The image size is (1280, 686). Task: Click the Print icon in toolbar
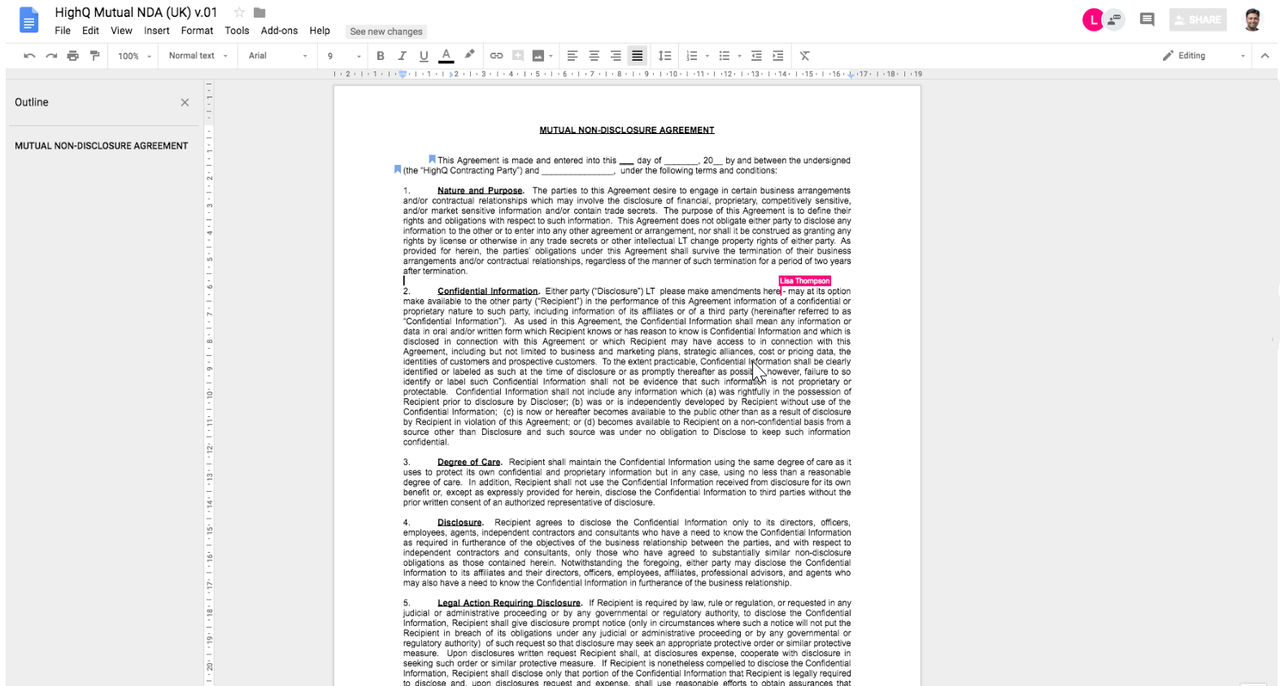click(x=73, y=56)
